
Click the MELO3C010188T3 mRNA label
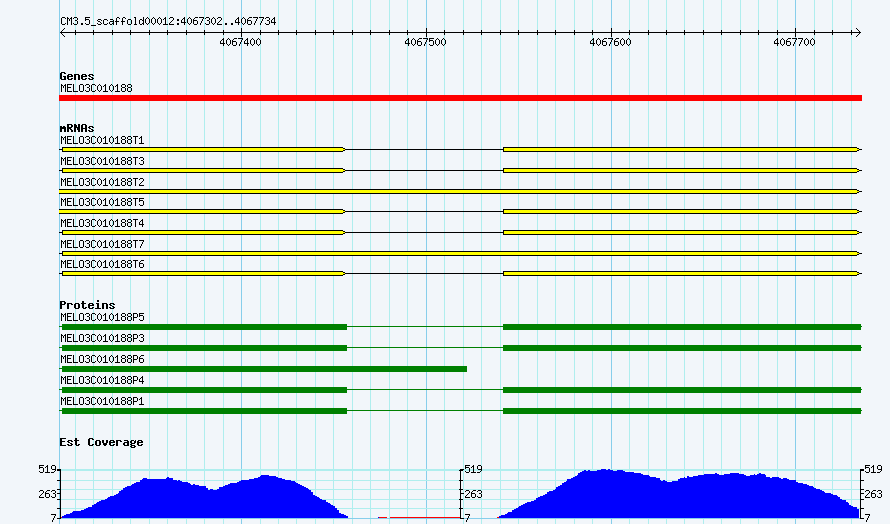click(102, 161)
